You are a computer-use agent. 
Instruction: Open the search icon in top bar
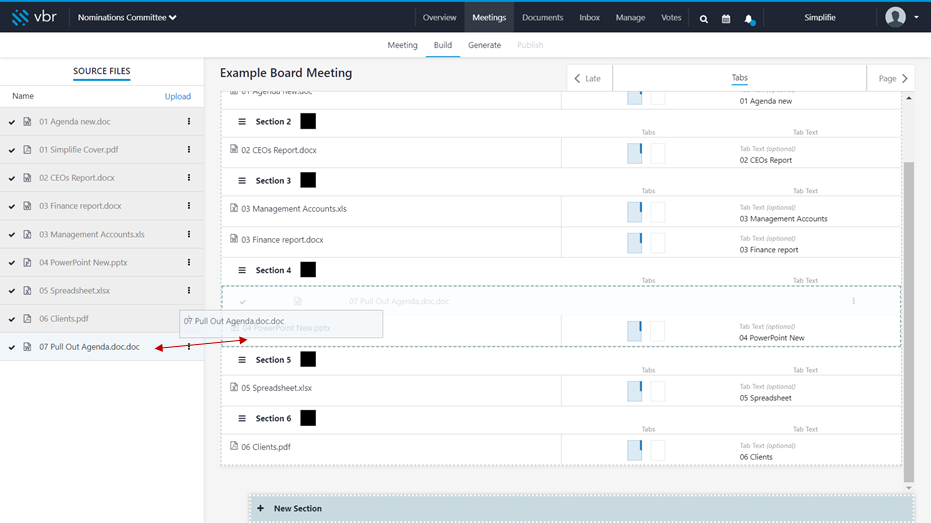point(704,19)
